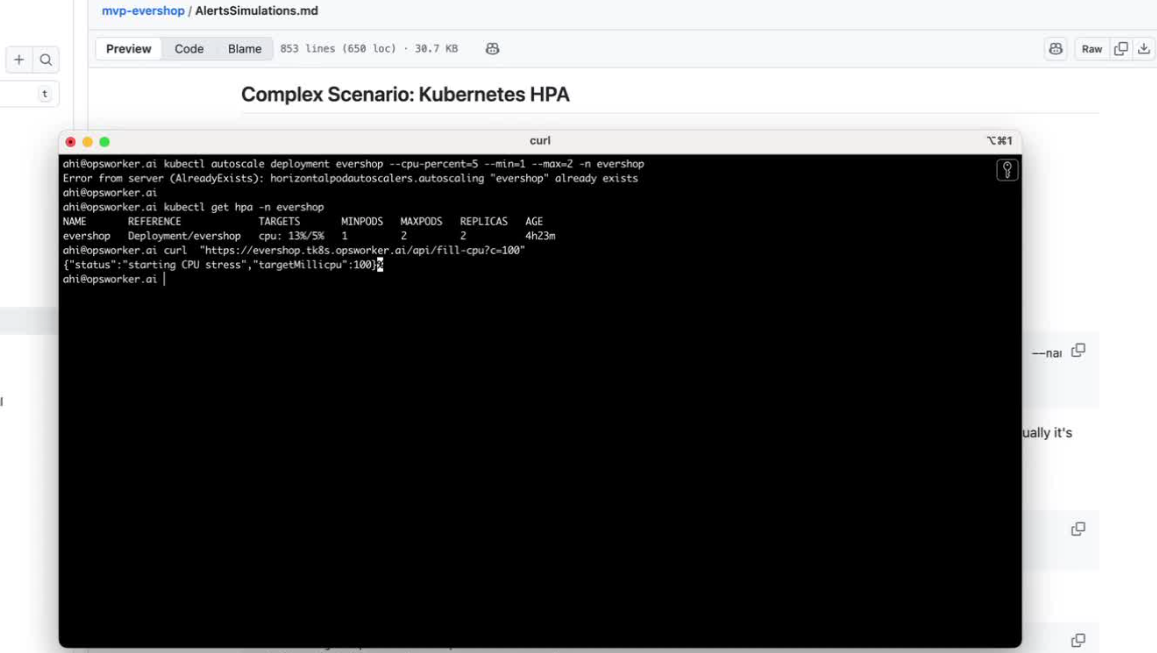
Task: Copy the second code block snippet
Action: tap(1078, 529)
